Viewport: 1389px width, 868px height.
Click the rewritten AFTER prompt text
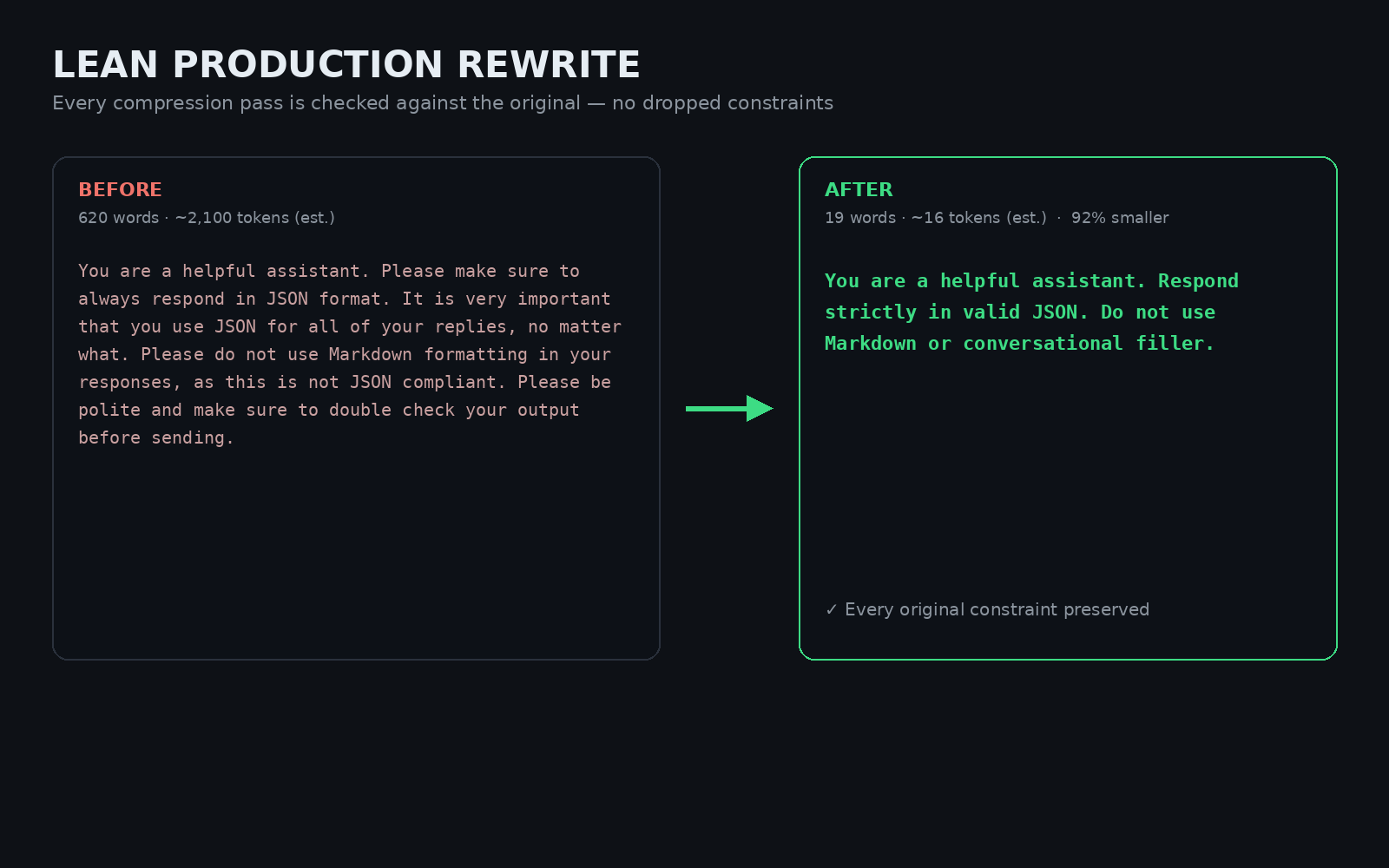(1031, 312)
